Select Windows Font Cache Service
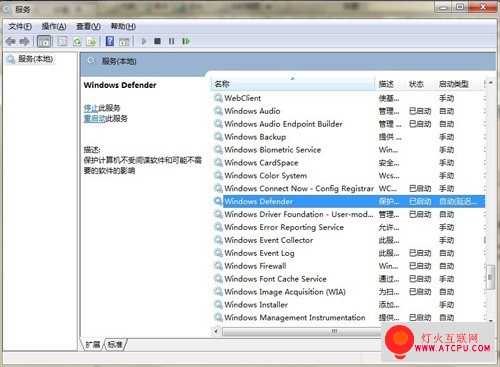 [348, 279]
